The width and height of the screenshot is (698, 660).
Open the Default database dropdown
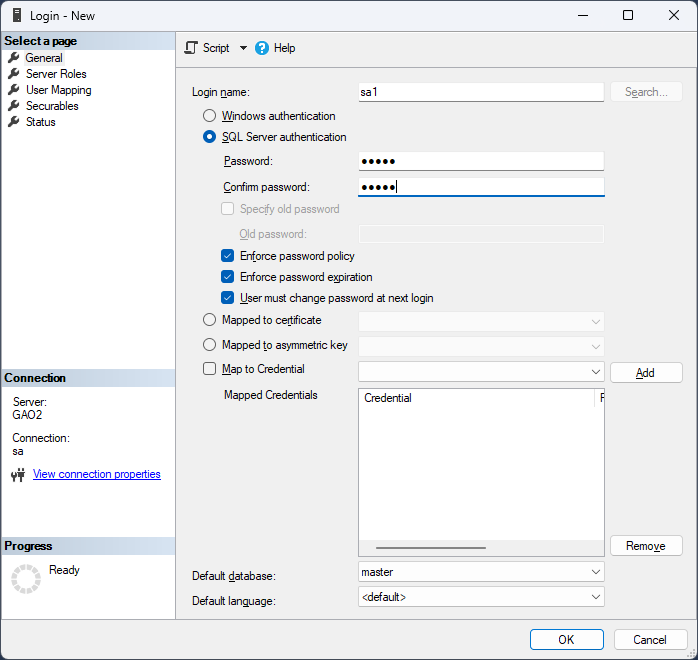pos(481,571)
